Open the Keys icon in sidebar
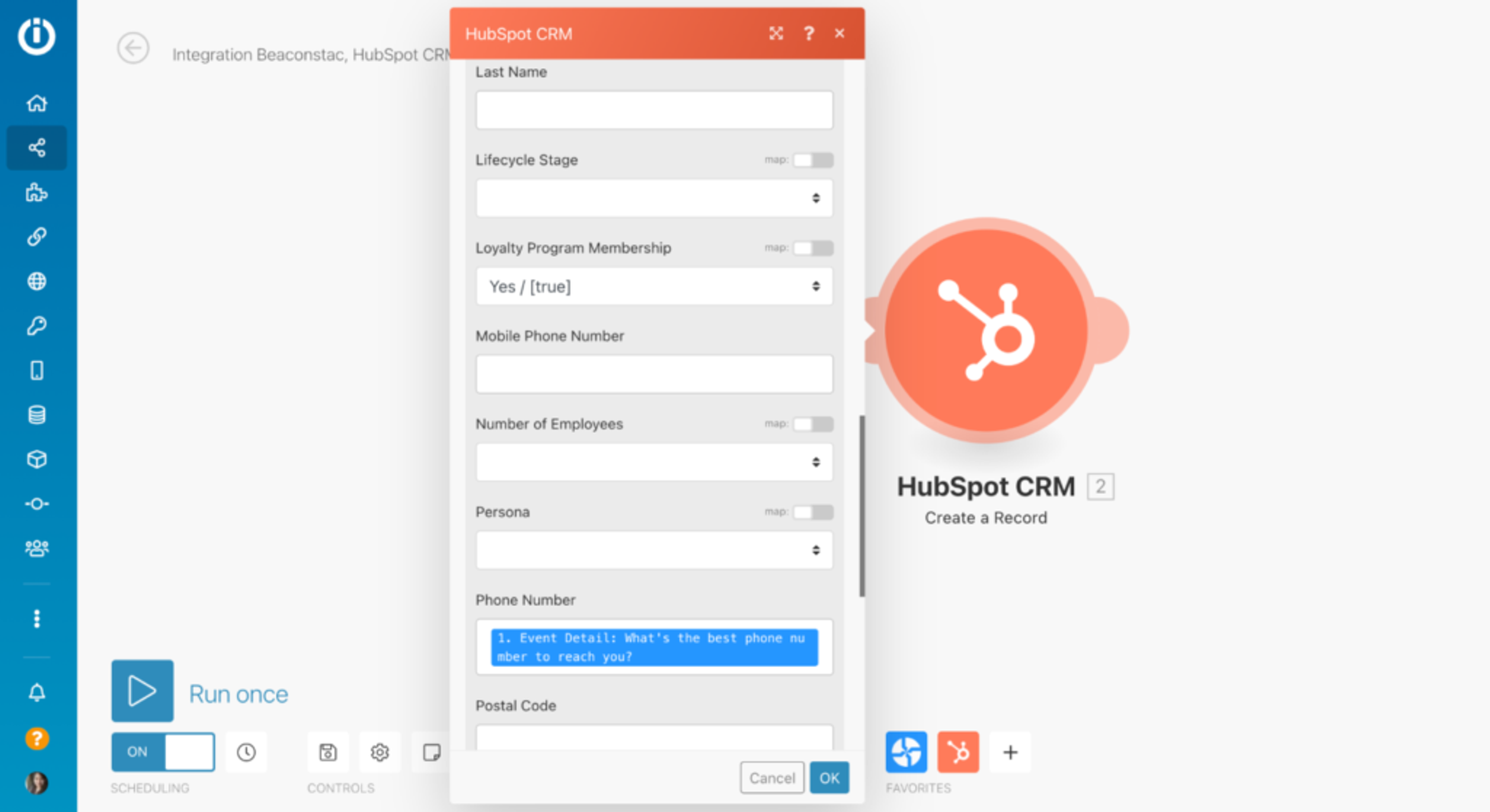The image size is (1490, 812). (x=36, y=325)
